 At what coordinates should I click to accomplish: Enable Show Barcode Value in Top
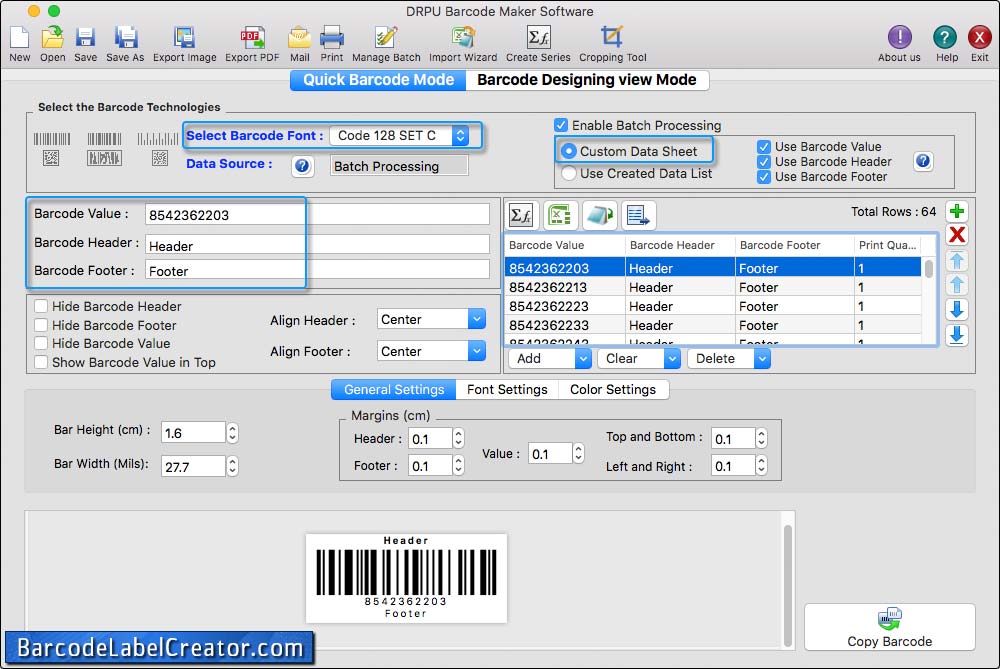41,362
